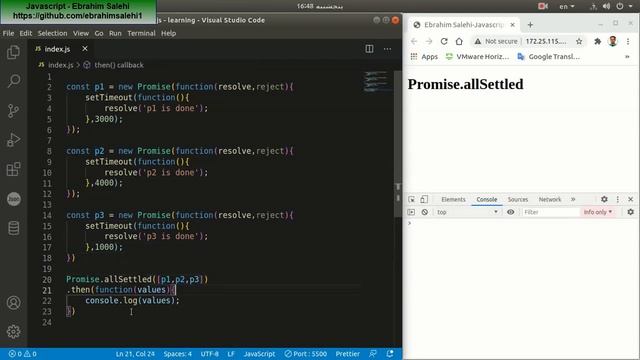Change the JavaScript language mode
This screenshot has width=640, height=360.
[x=259, y=354]
